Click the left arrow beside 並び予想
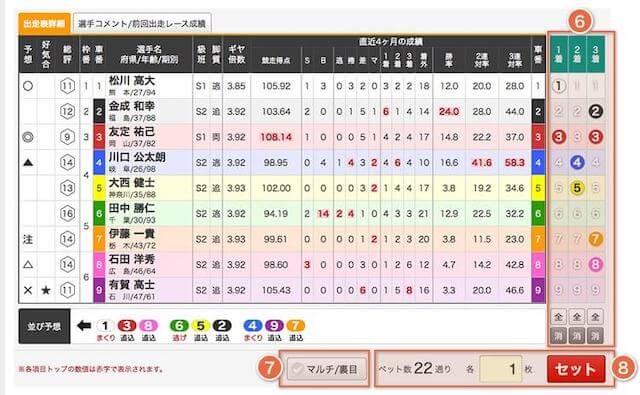Image resolution: width=640 pixels, height=395 pixels. (84, 326)
